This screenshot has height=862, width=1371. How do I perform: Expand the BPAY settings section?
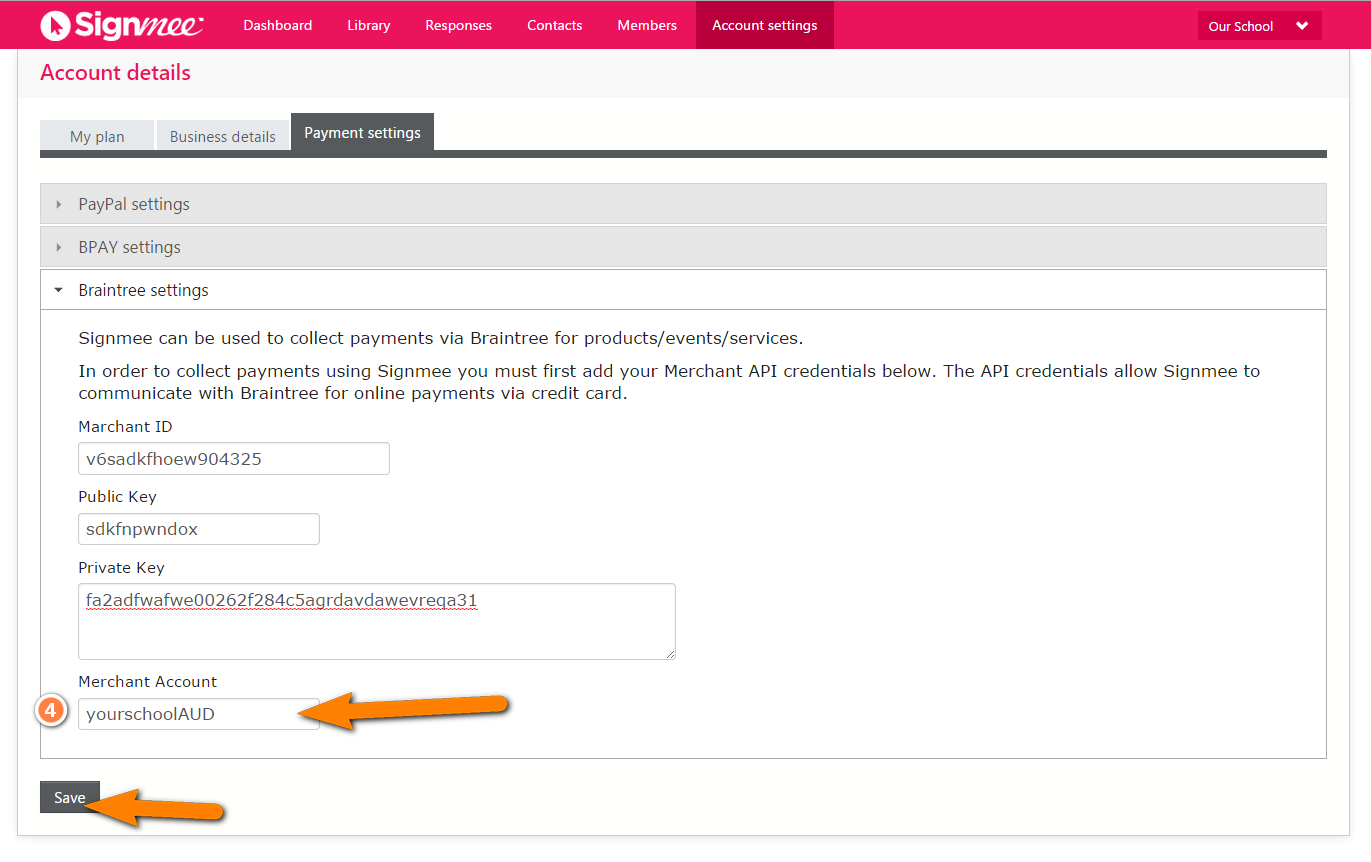[x=683, y=246]
